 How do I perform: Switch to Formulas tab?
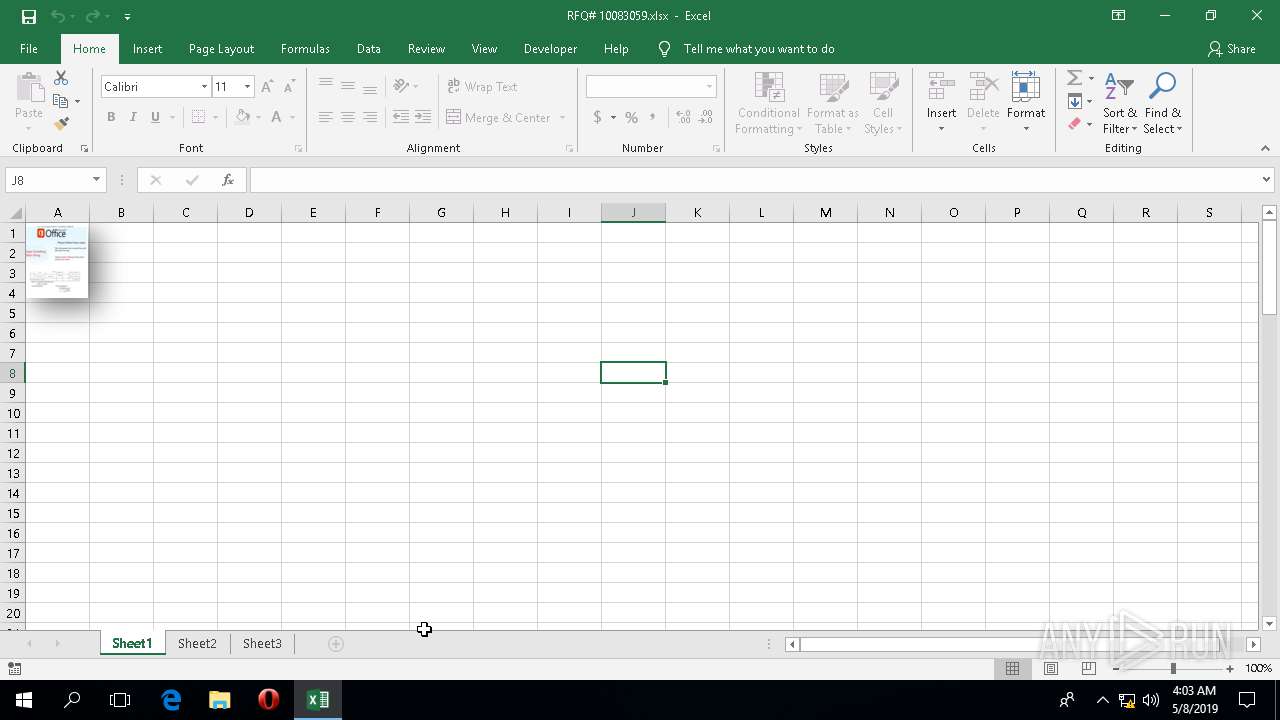tap(305, 49)
